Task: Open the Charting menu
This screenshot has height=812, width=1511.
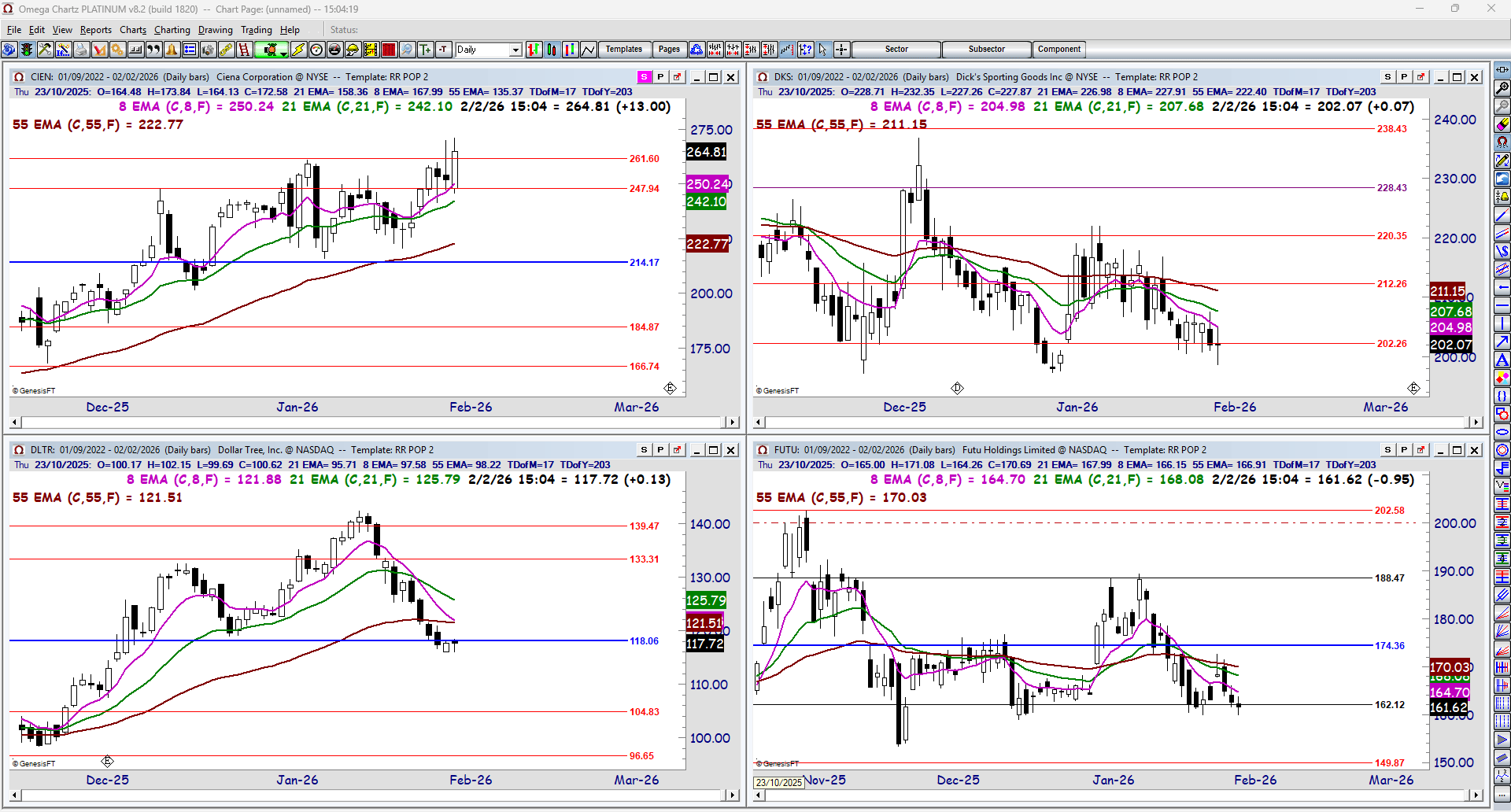Action: (172, 30)
